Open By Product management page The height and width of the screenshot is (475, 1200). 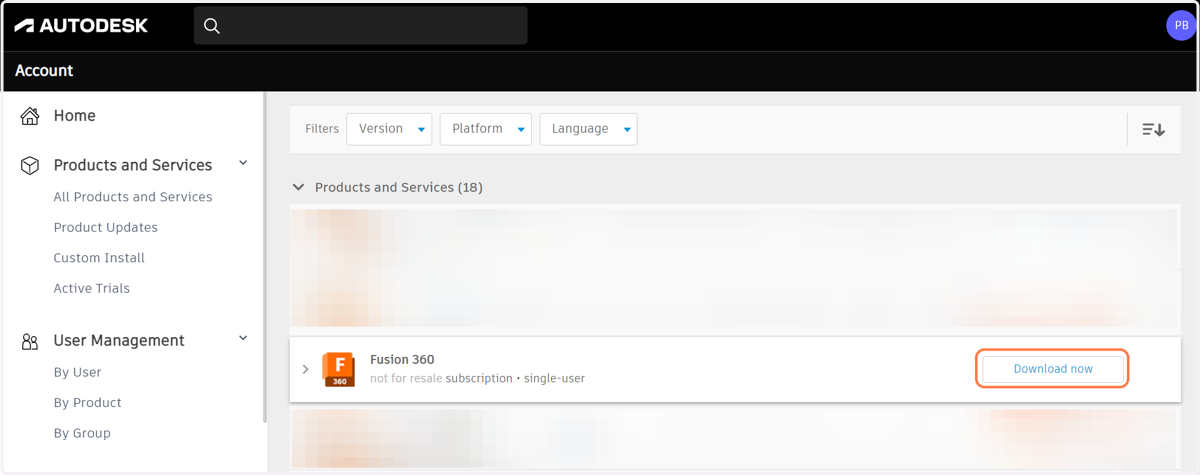coord(88,403)
